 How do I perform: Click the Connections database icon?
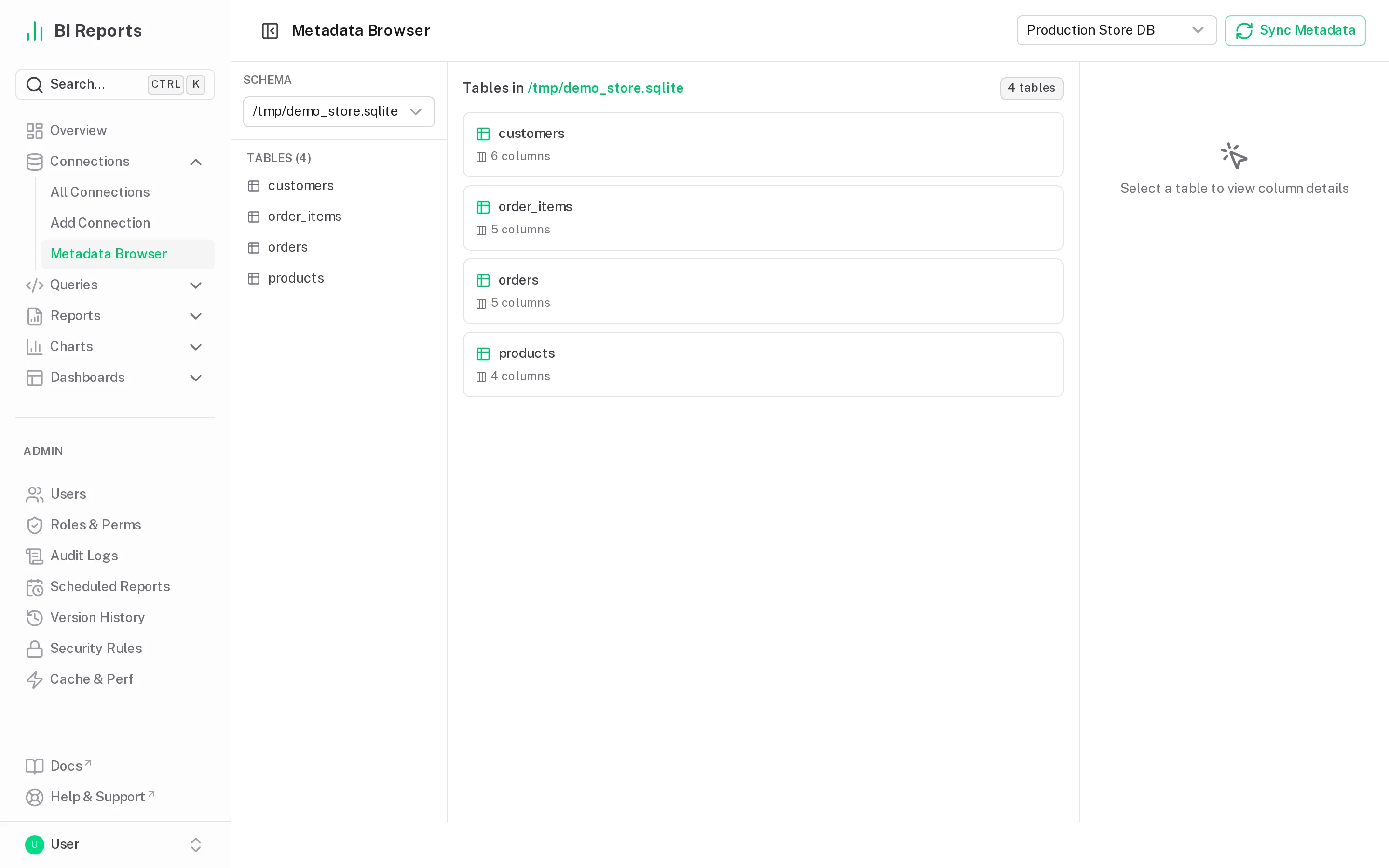(34, 162)
